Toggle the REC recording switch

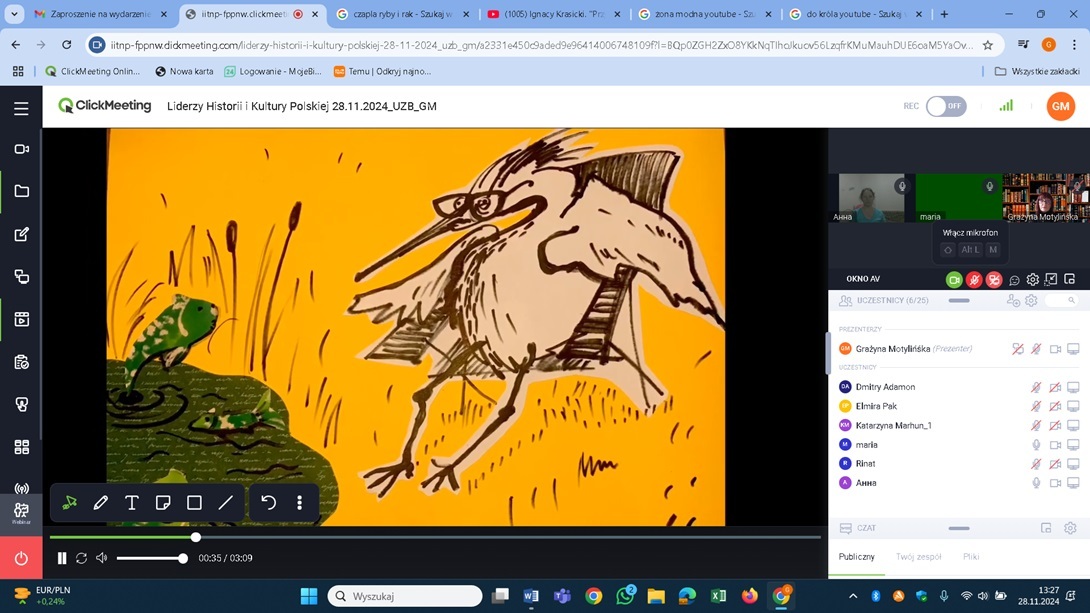point(946,106)
